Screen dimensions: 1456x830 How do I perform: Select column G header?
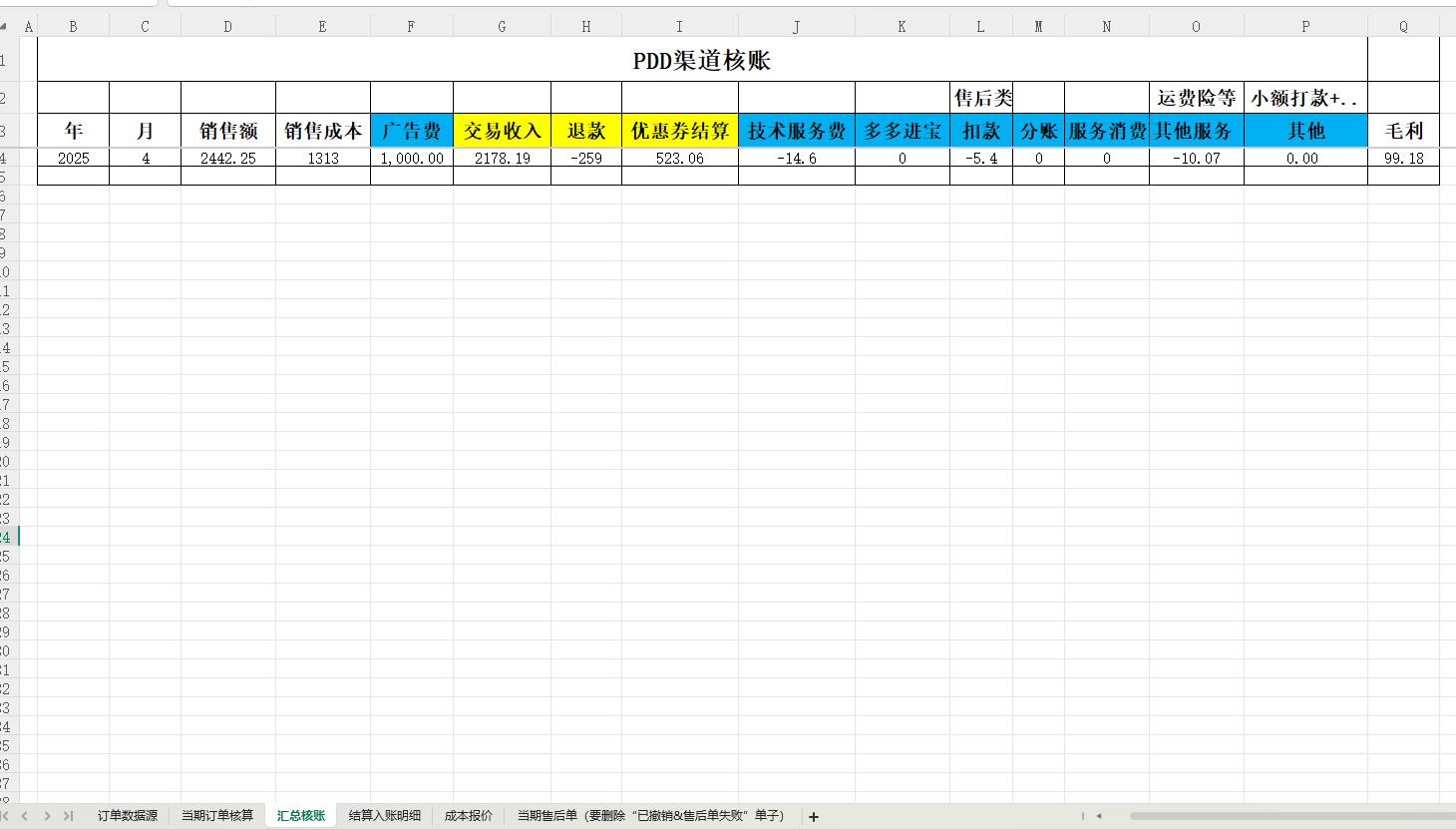[x=502, y=27]
